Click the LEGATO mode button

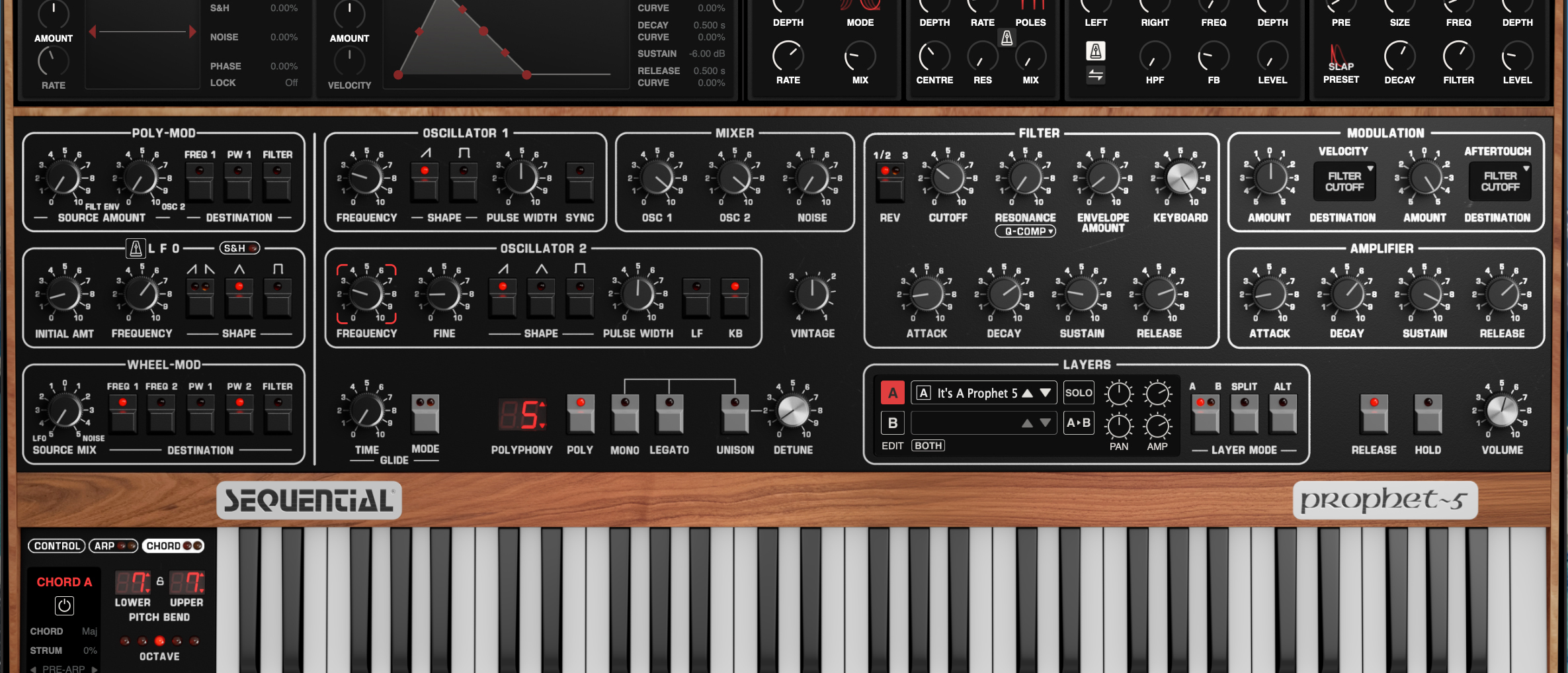click(669, 414)
